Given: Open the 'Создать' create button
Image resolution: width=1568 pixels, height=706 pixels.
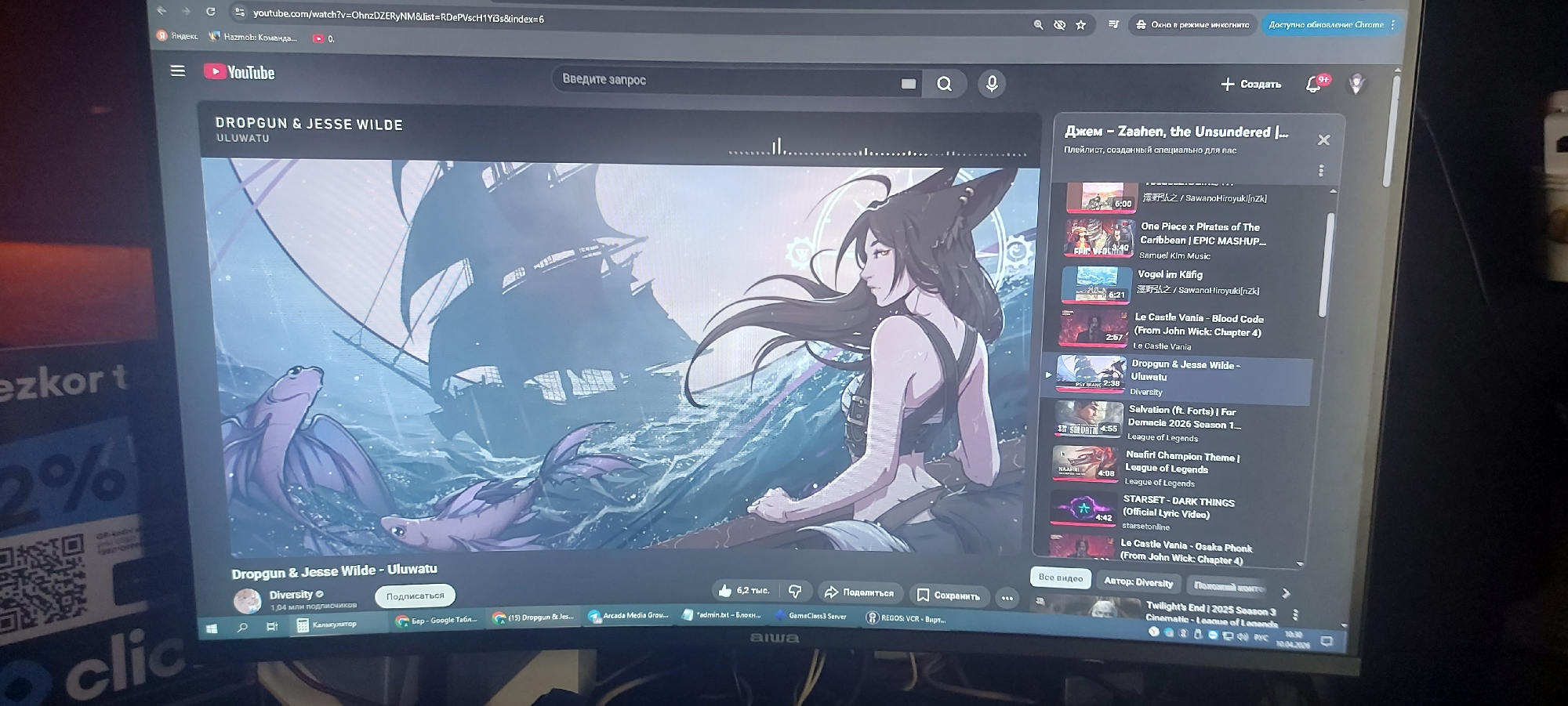Looking at the screenshot, I should [x=1250, y=85].
